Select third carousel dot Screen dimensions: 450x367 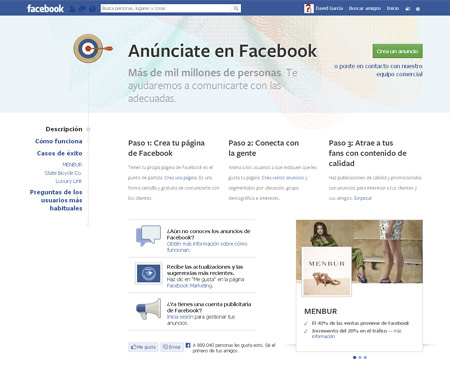(365, 357)
